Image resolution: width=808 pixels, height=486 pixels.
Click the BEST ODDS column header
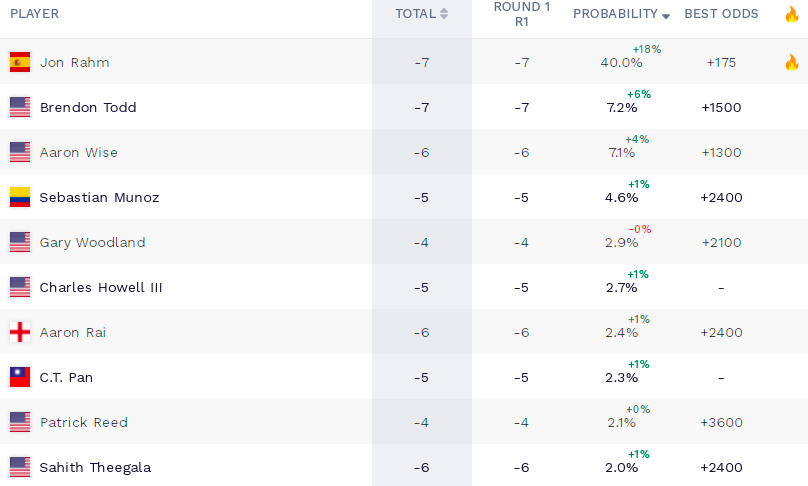(721, 14)
